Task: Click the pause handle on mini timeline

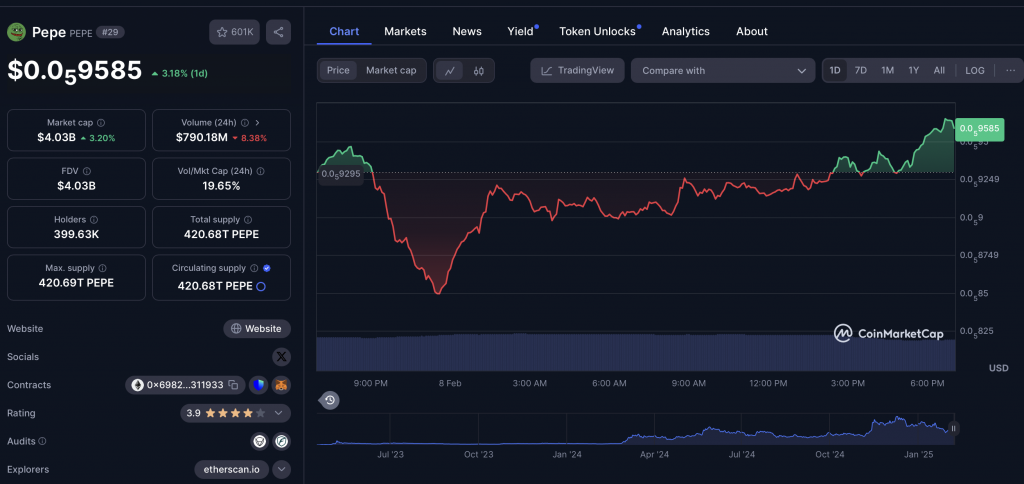Action: point(953,428)
